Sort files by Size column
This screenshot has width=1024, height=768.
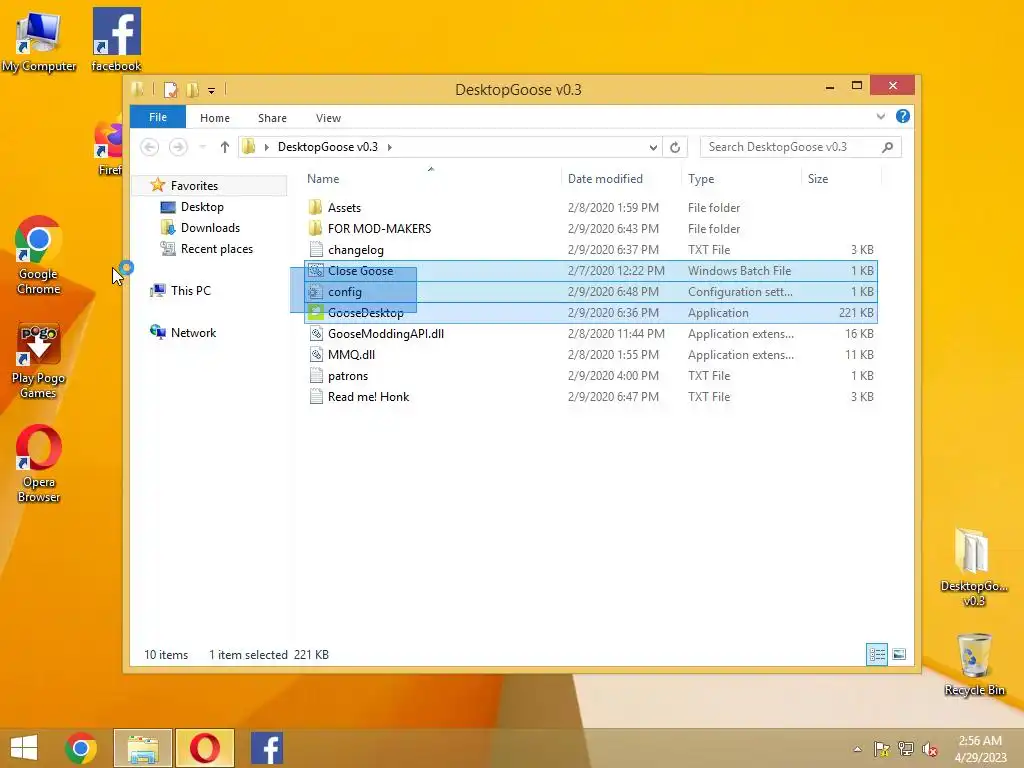click(x=818, y=179)
